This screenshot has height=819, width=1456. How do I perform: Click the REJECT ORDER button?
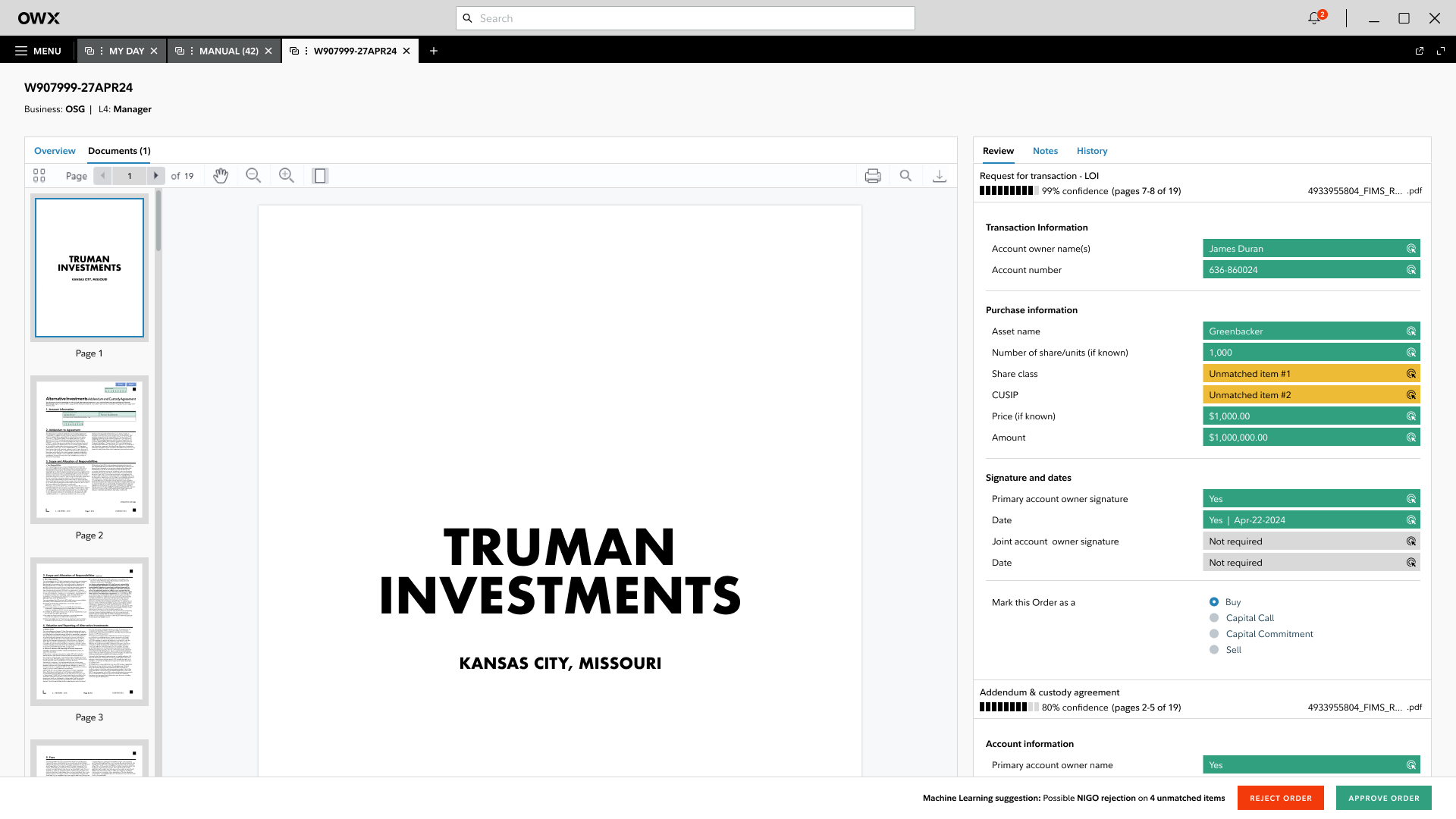pos(1280,798)
